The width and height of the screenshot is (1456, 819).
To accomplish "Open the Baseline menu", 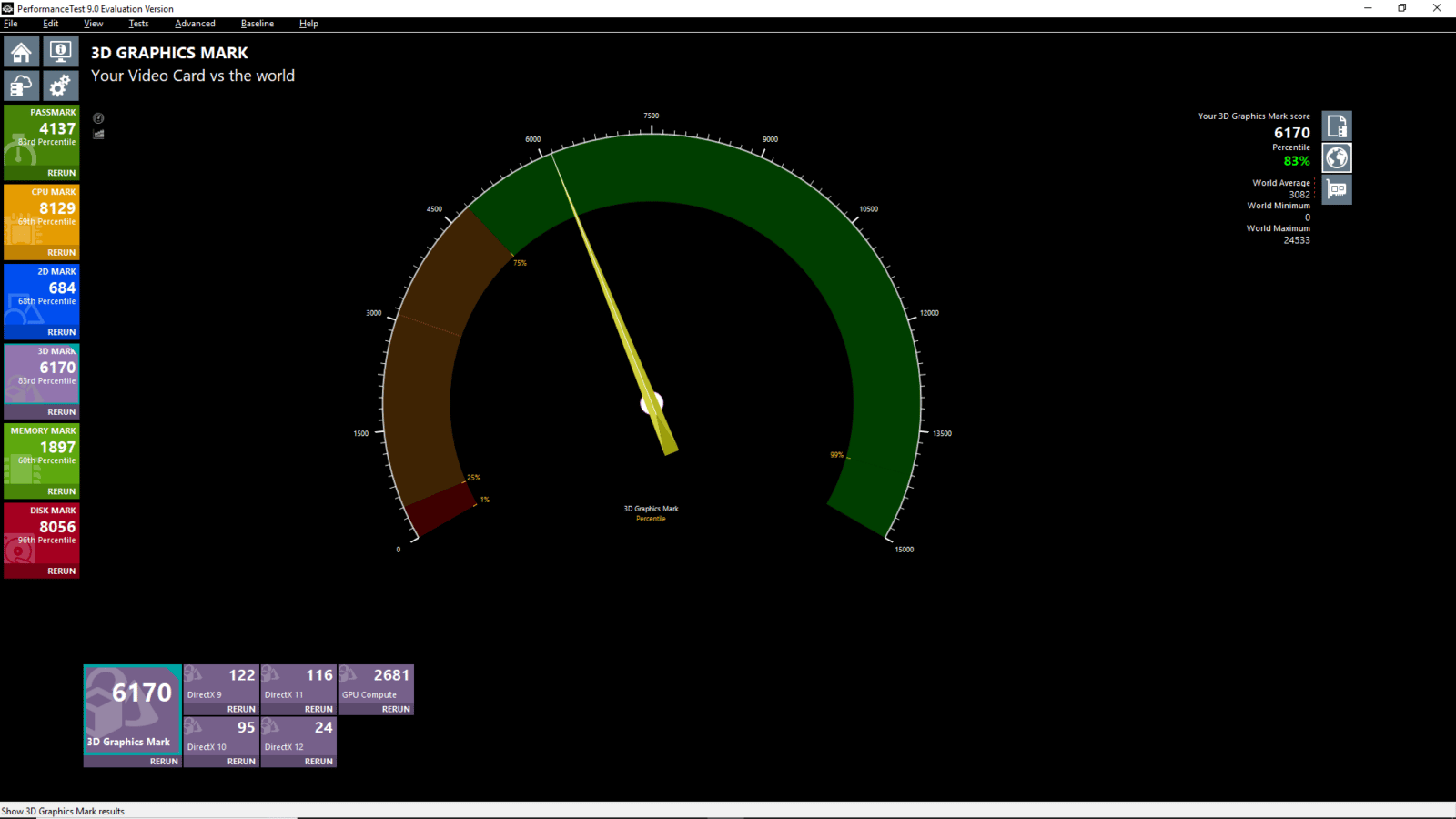I will coord(257,24).
